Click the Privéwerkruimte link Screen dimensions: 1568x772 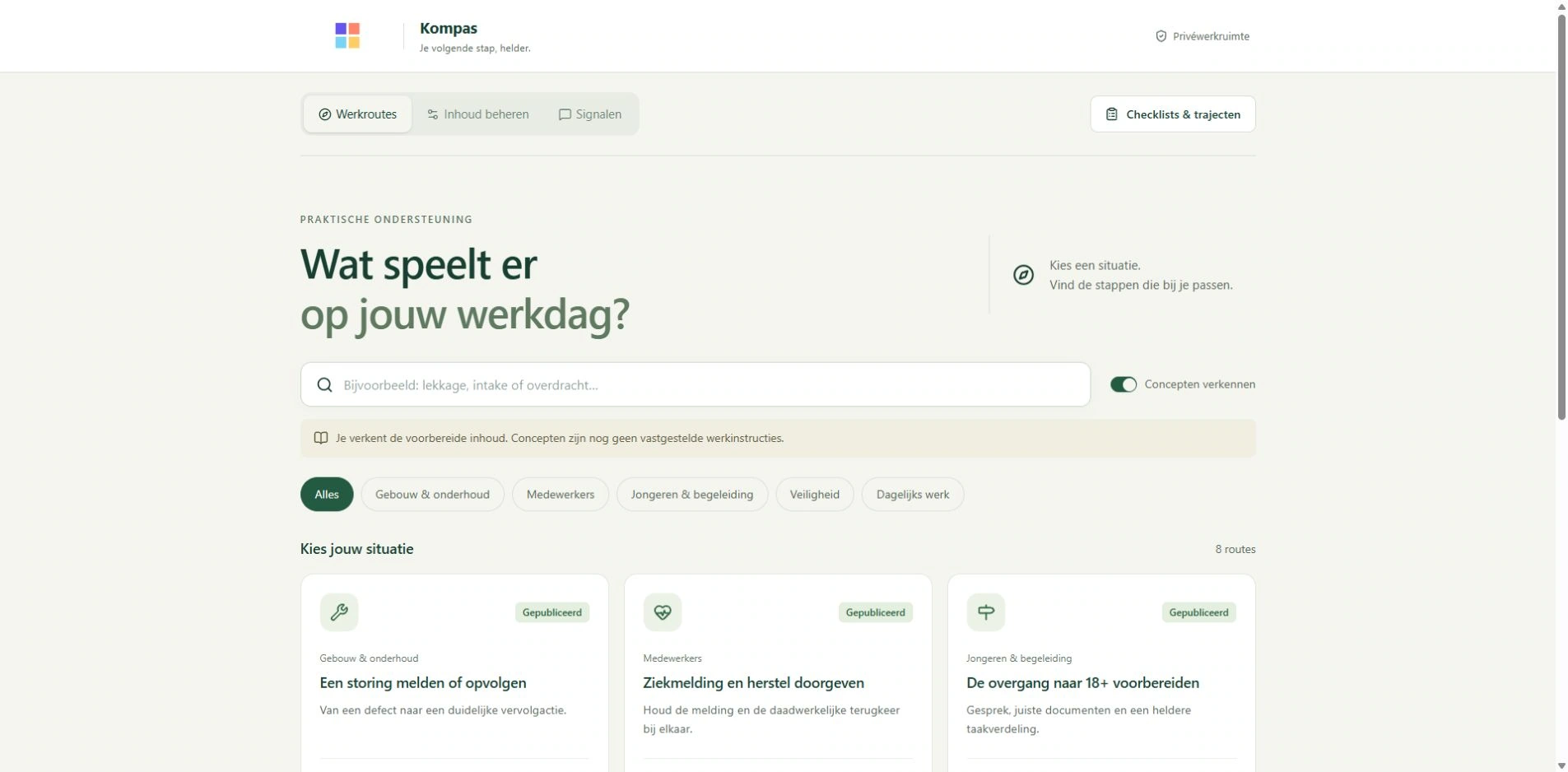pos(1203,36)
